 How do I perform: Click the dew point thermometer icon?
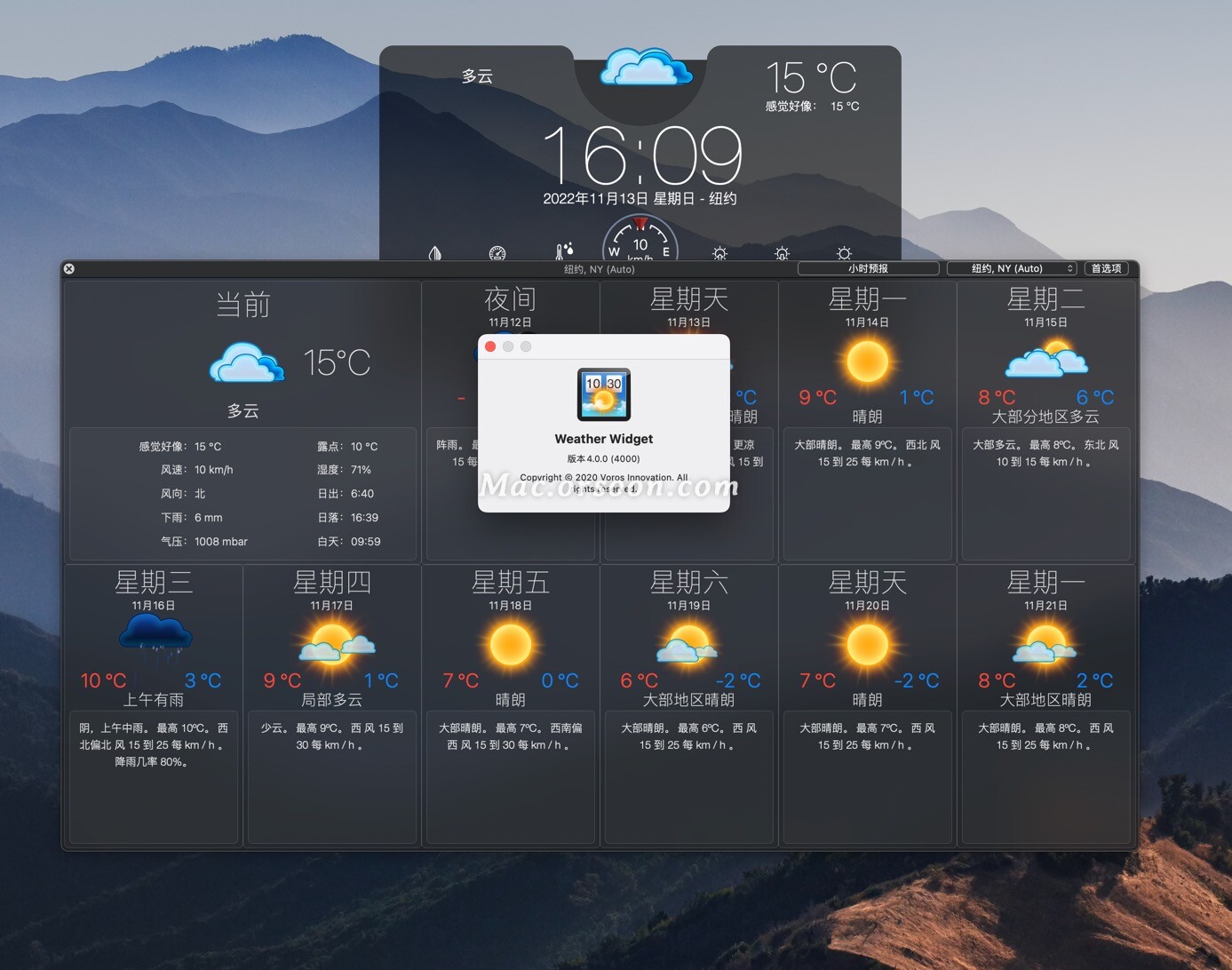pos(564,252)
